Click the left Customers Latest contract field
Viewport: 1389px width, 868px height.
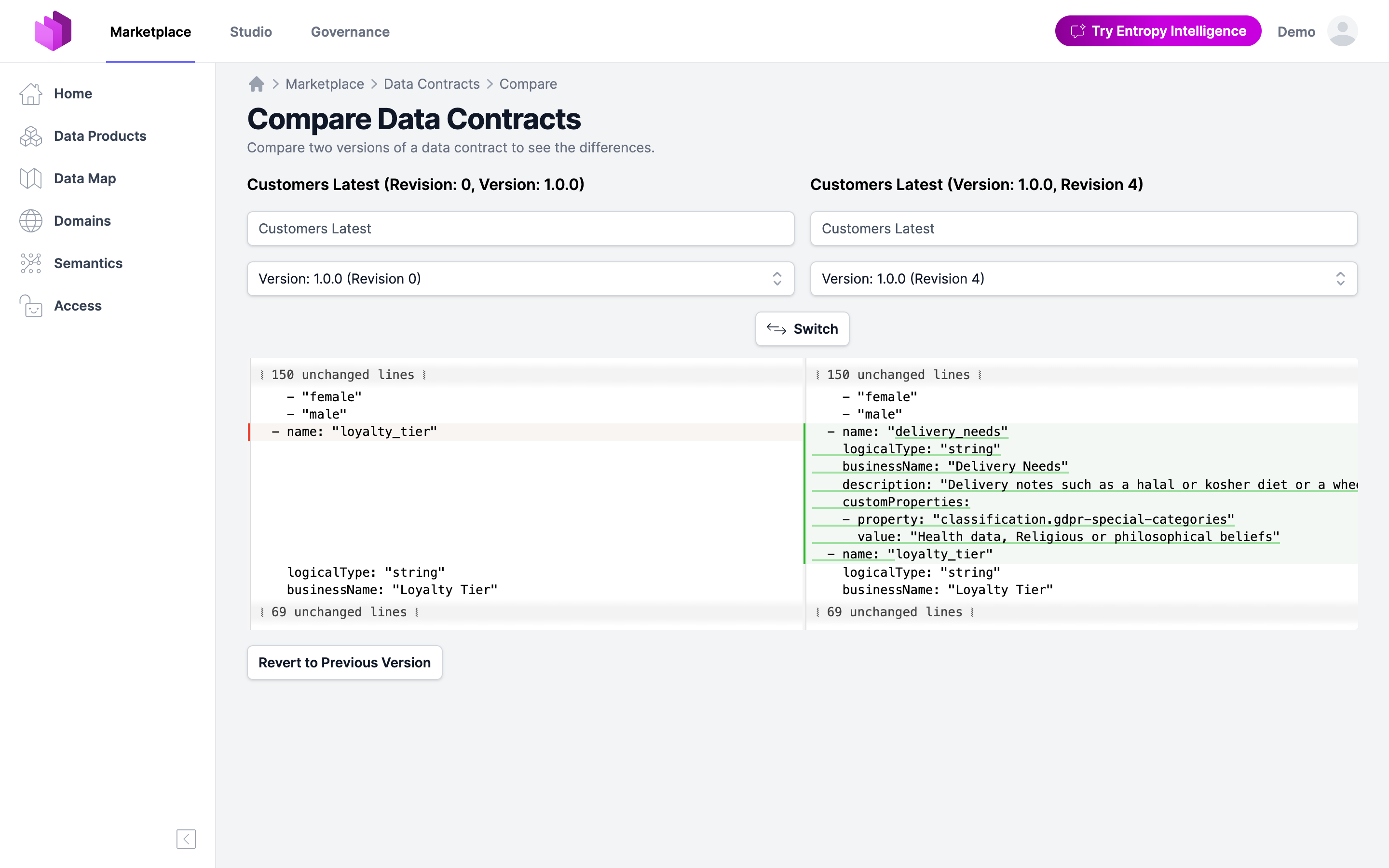(520, 229)
